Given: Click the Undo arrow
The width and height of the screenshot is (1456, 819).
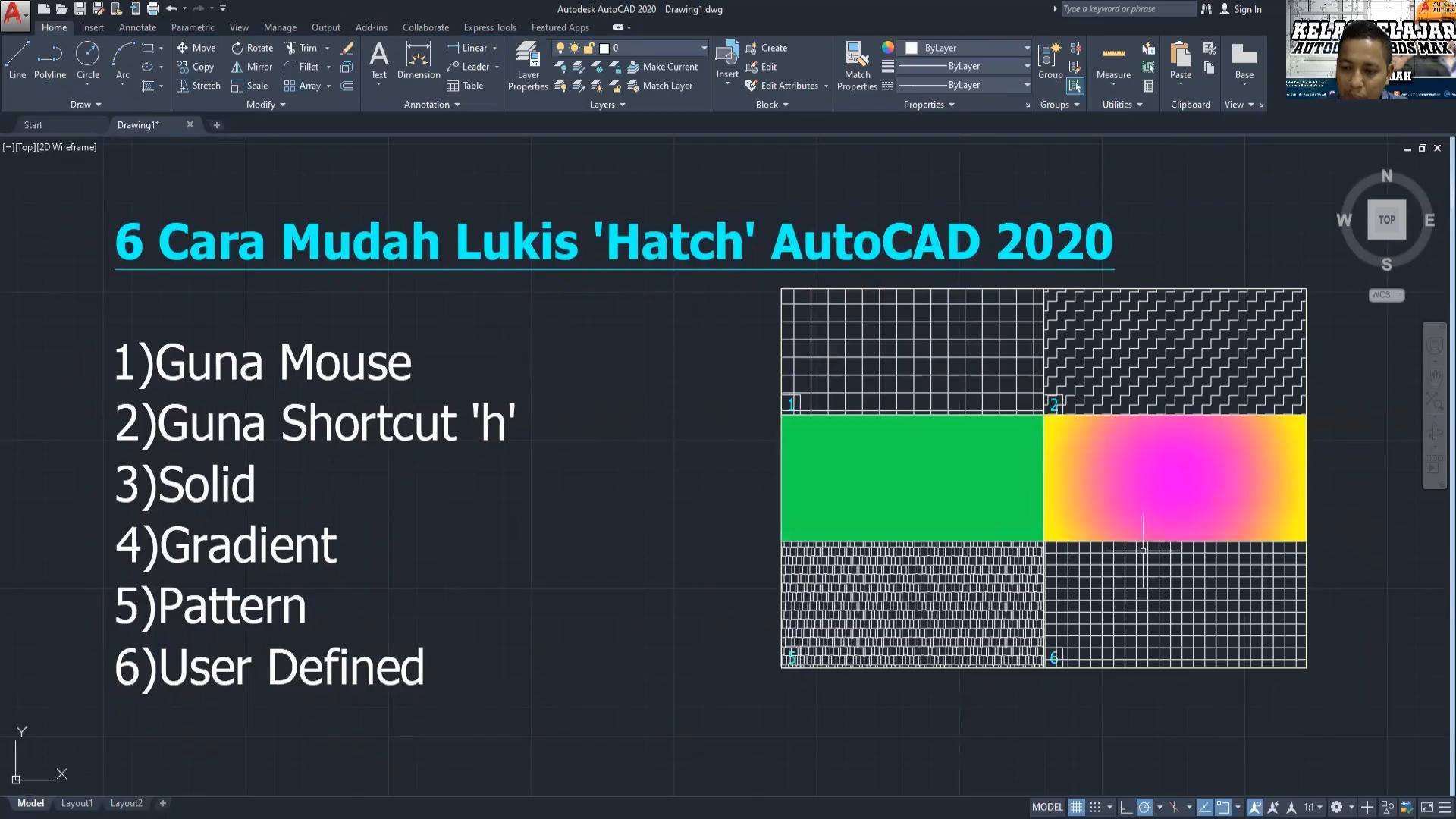Looking at the screenshot, I should tap(171, 9).
